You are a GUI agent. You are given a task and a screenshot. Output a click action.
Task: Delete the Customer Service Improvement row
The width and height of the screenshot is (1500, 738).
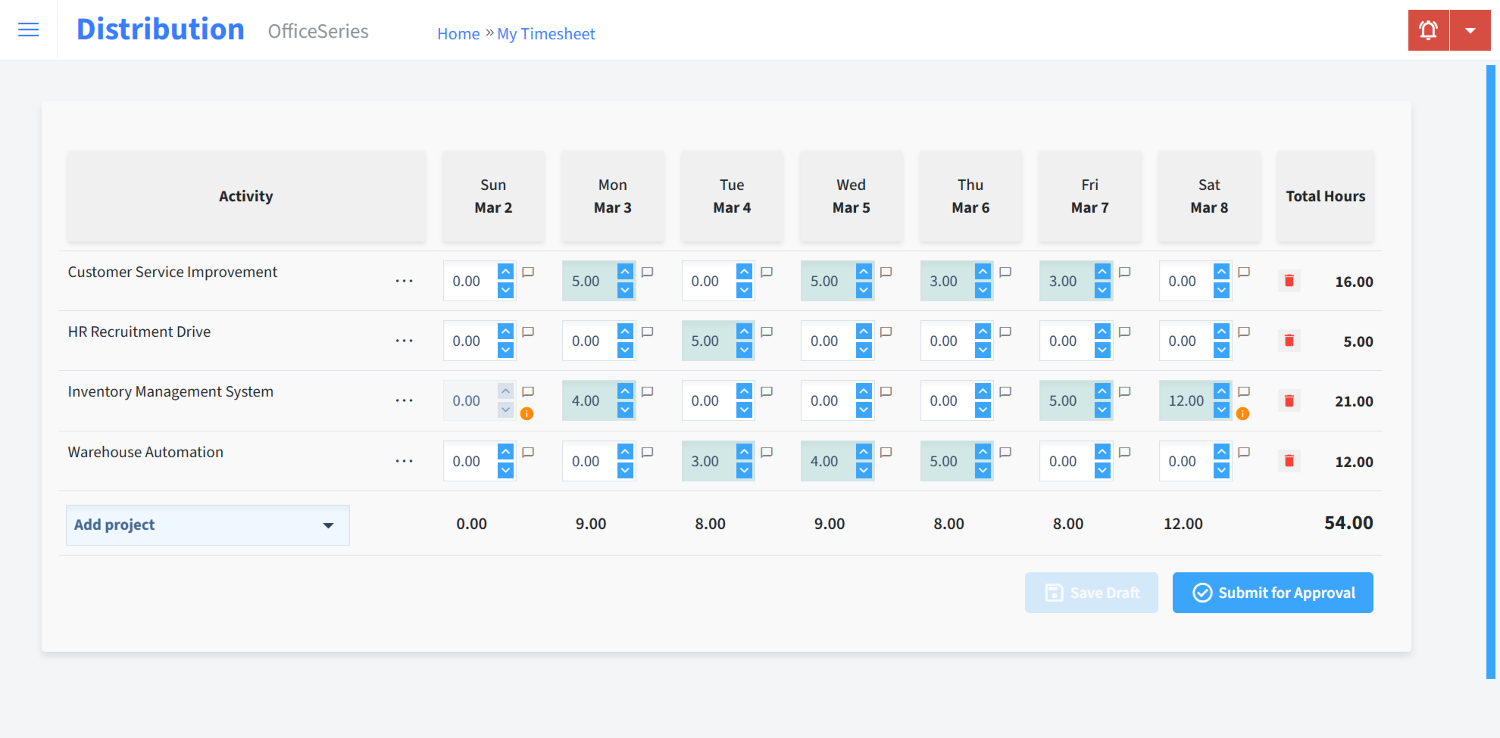pyautogui.click(x=1288, y=281)
